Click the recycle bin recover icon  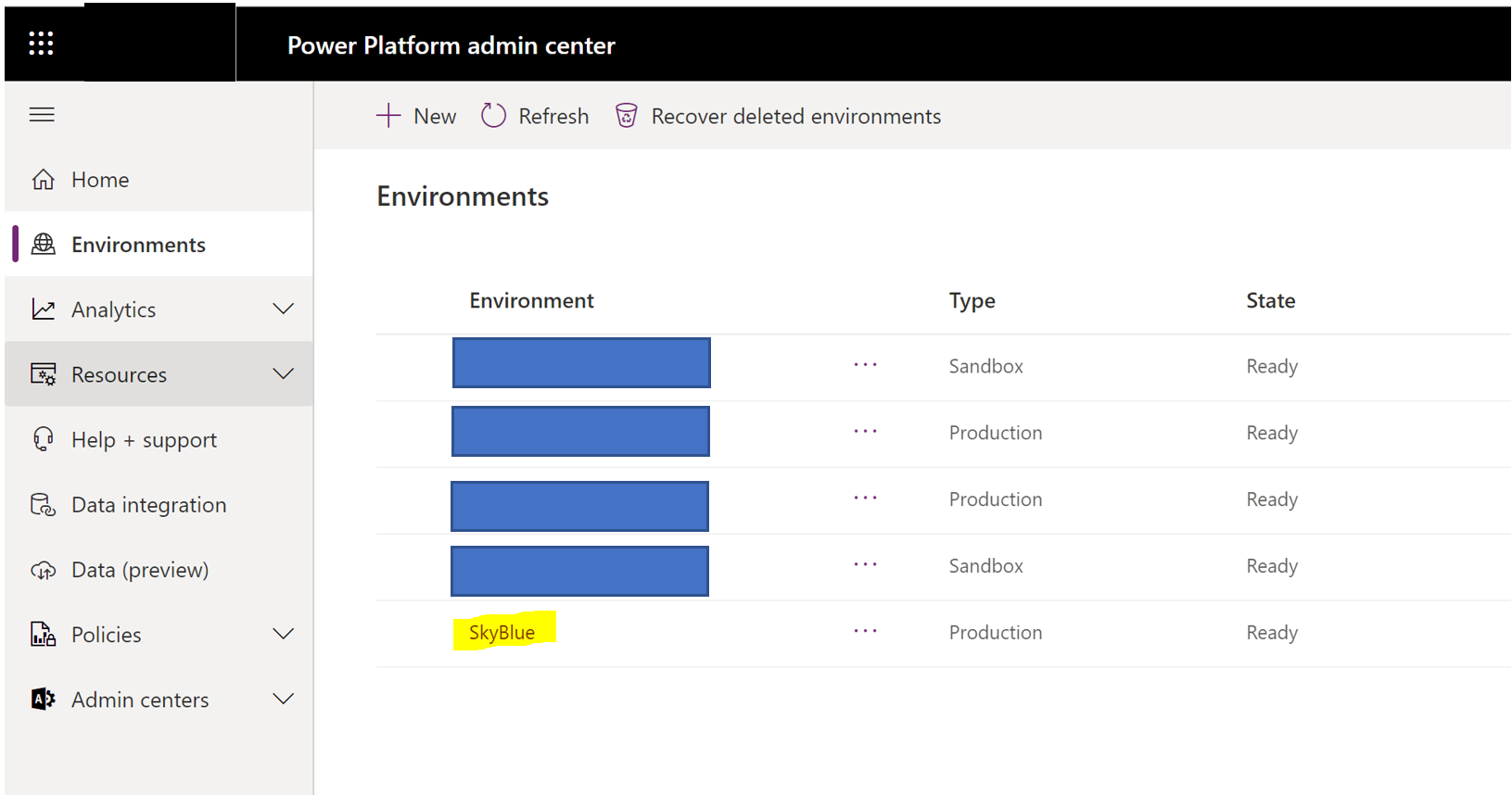point(627,116)
